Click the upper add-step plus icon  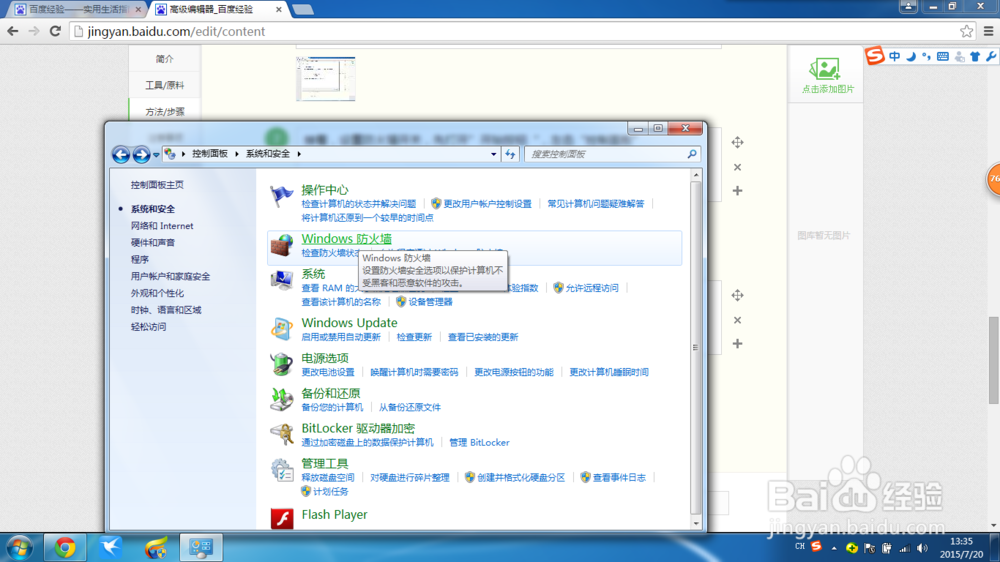tap(737, 191)
